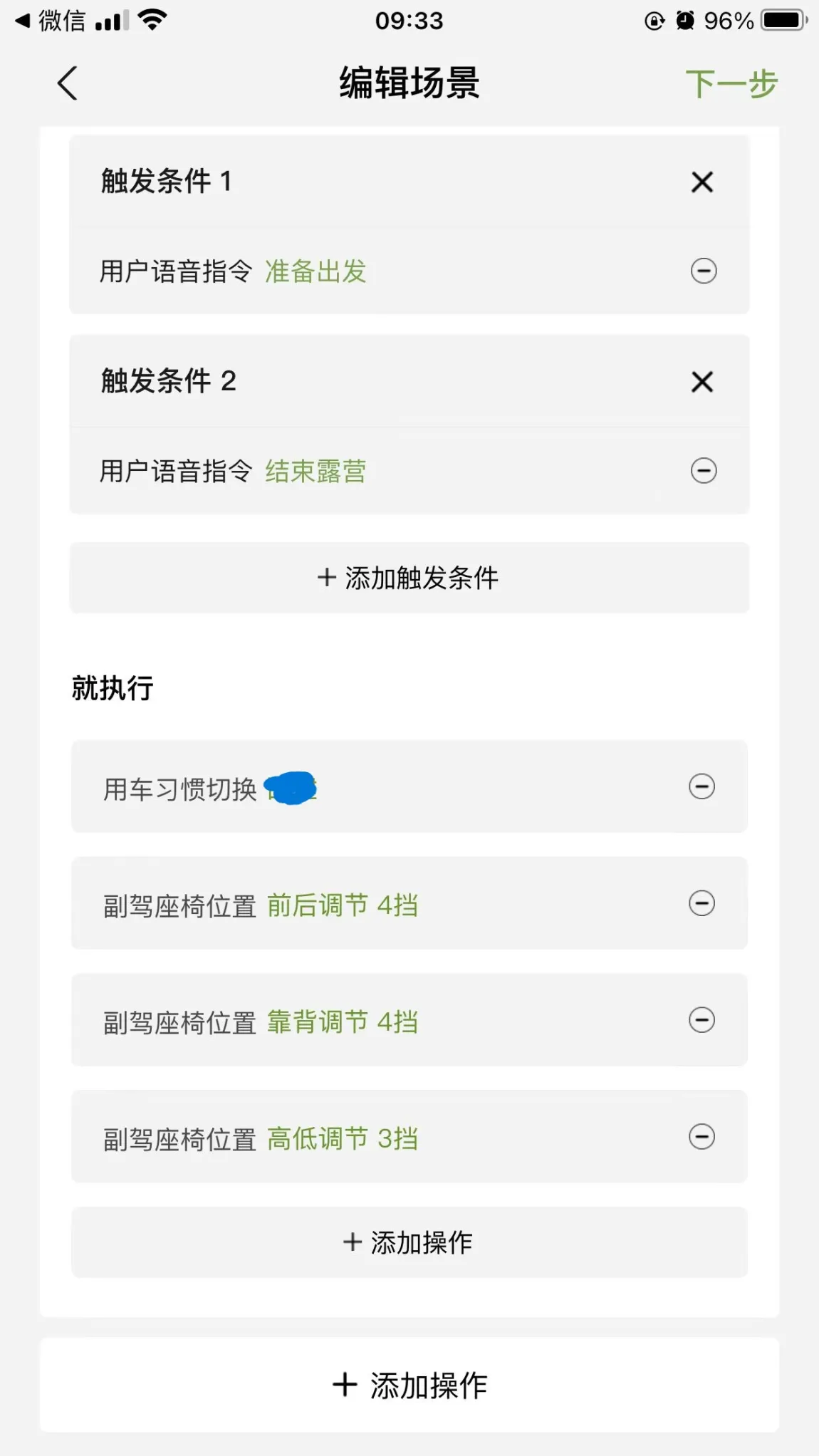The width and height of the screenshot is (819, 1456).
Task: Remove the 前后调节 4挡 action minus icon
Action: tap(701, 903)
